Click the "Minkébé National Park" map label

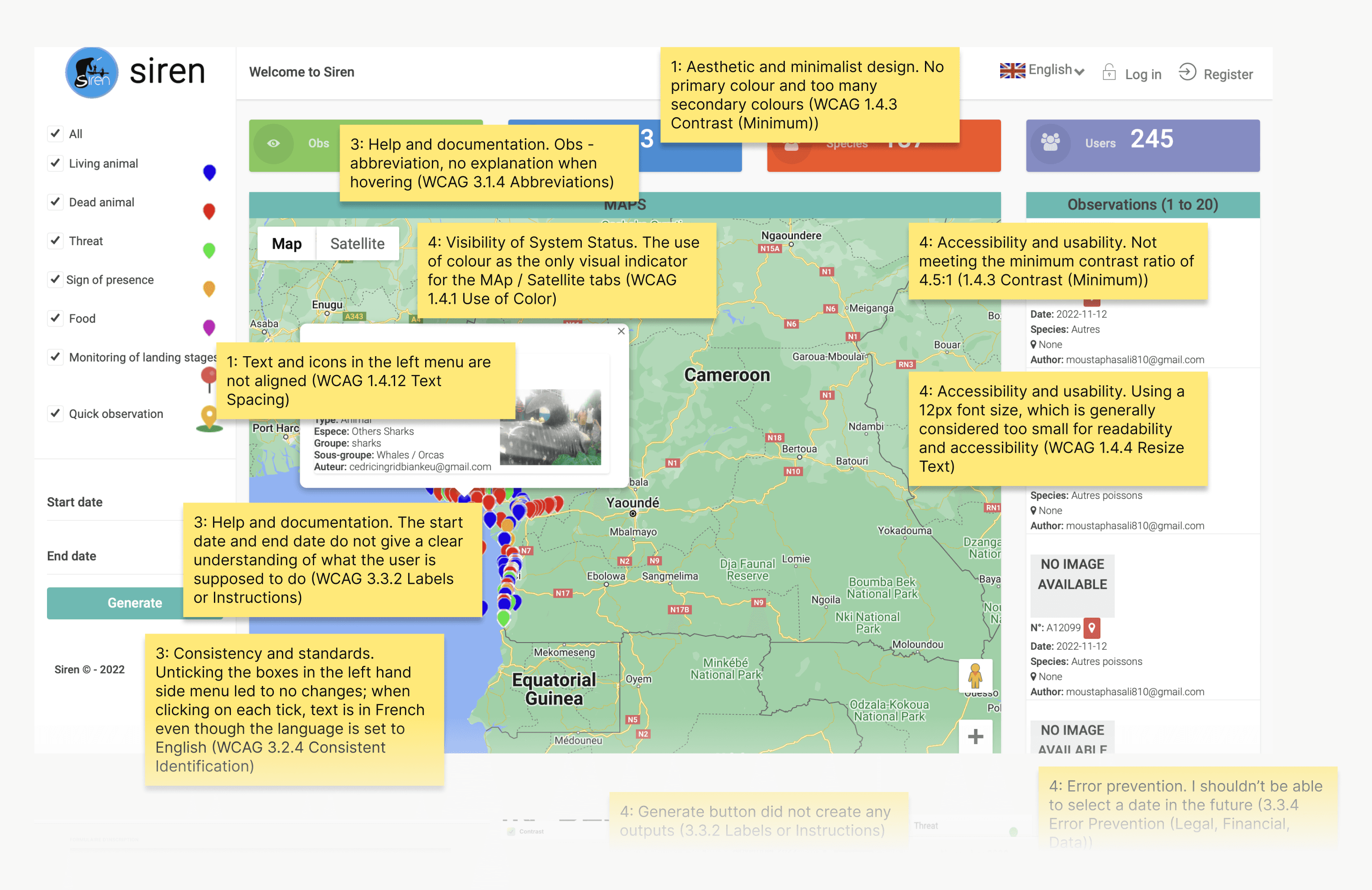(x=726, y=669)
